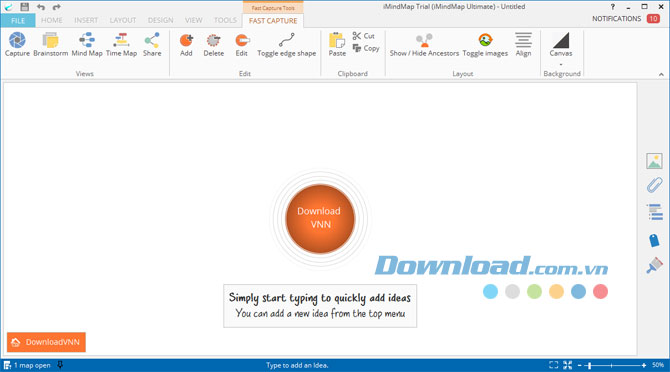The height and width of the screenshot is (372, 670).
Task: Open the format paintbrush panel
Action: (654, 265)
